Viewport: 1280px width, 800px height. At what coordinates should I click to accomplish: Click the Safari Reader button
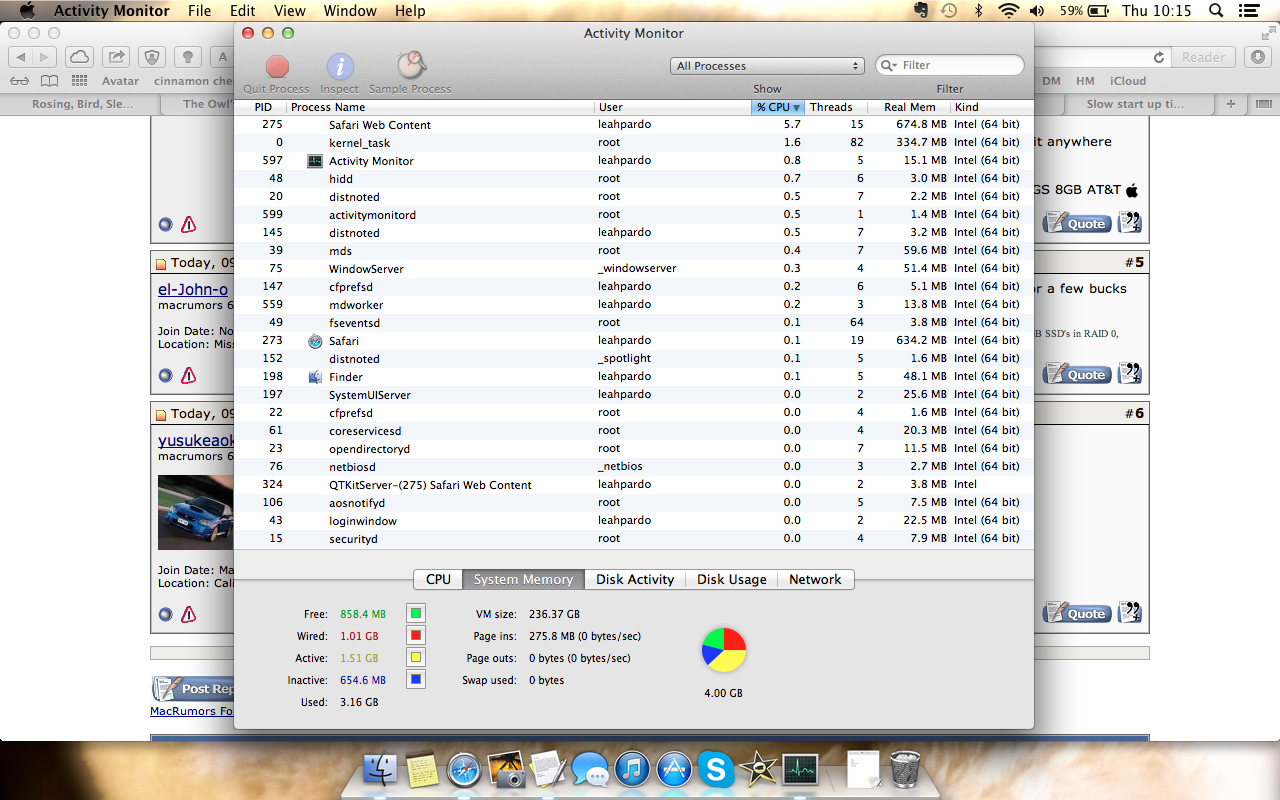coord(1203,57)
